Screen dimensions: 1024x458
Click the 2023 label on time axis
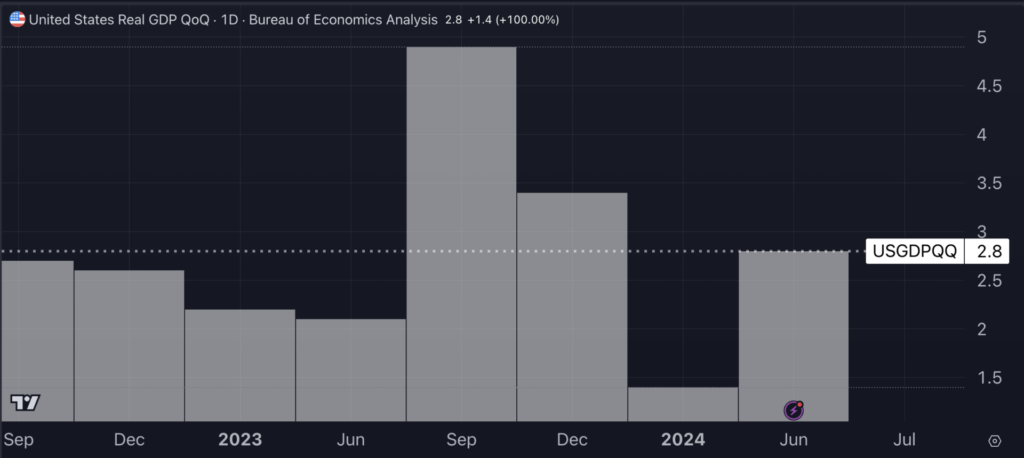pyautogui.click(x=240, y=440)
